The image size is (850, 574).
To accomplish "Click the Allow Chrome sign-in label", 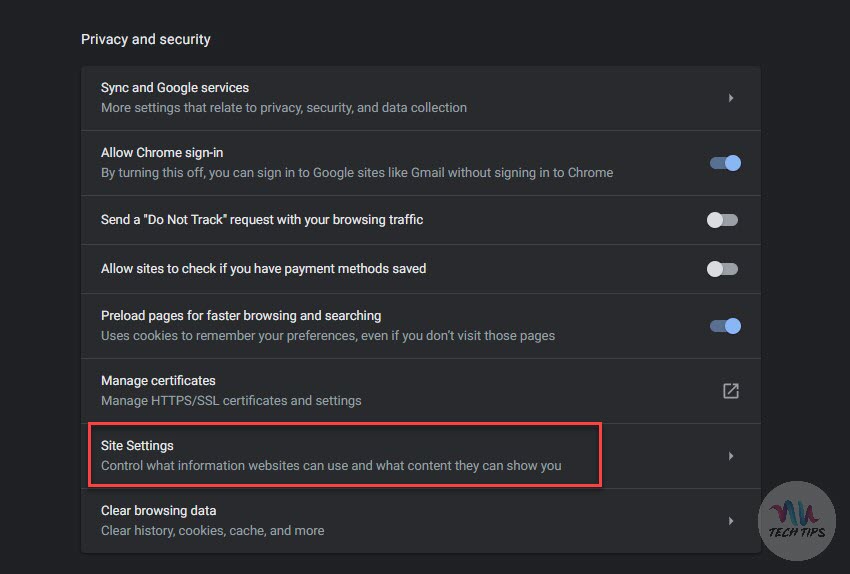I will (x=162, y=153).
